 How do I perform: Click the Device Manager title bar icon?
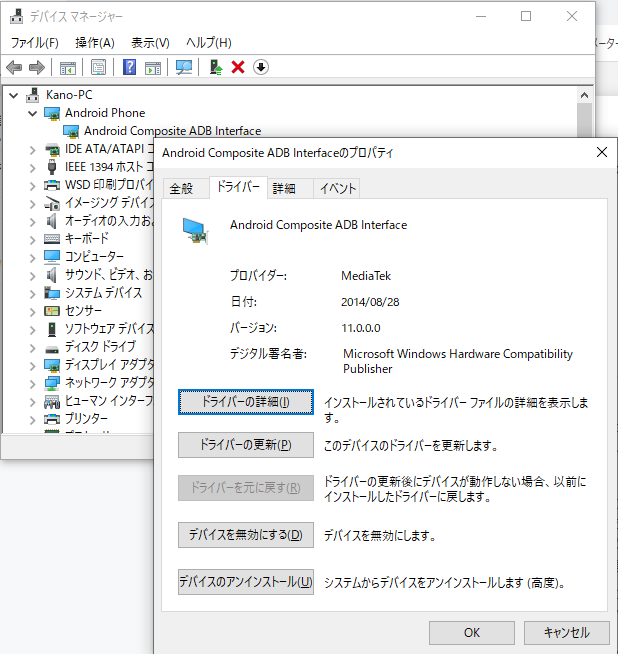tap(17, 16)
